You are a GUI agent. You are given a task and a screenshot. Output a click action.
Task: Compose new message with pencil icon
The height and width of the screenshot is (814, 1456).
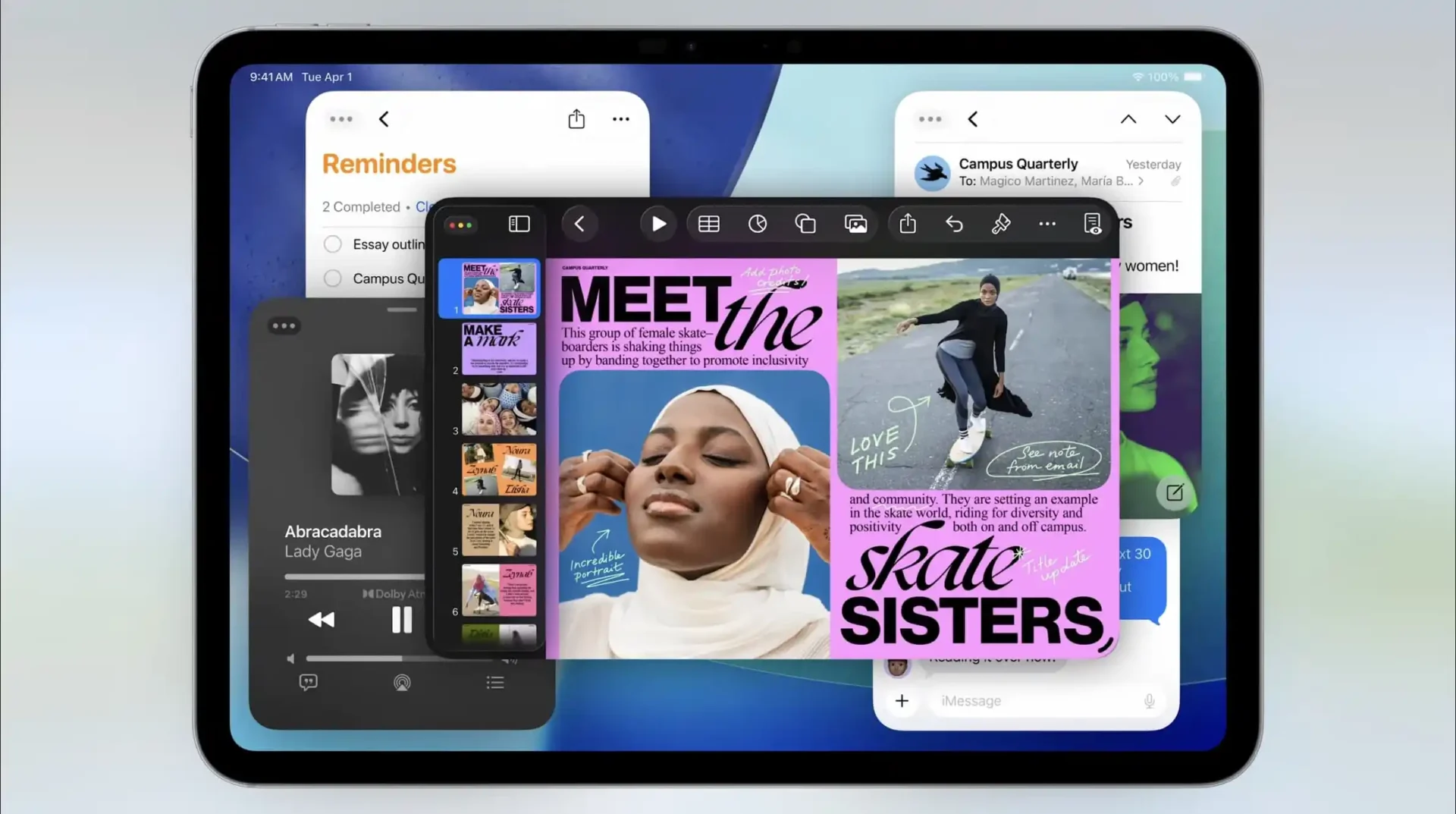coord(1174,492)
